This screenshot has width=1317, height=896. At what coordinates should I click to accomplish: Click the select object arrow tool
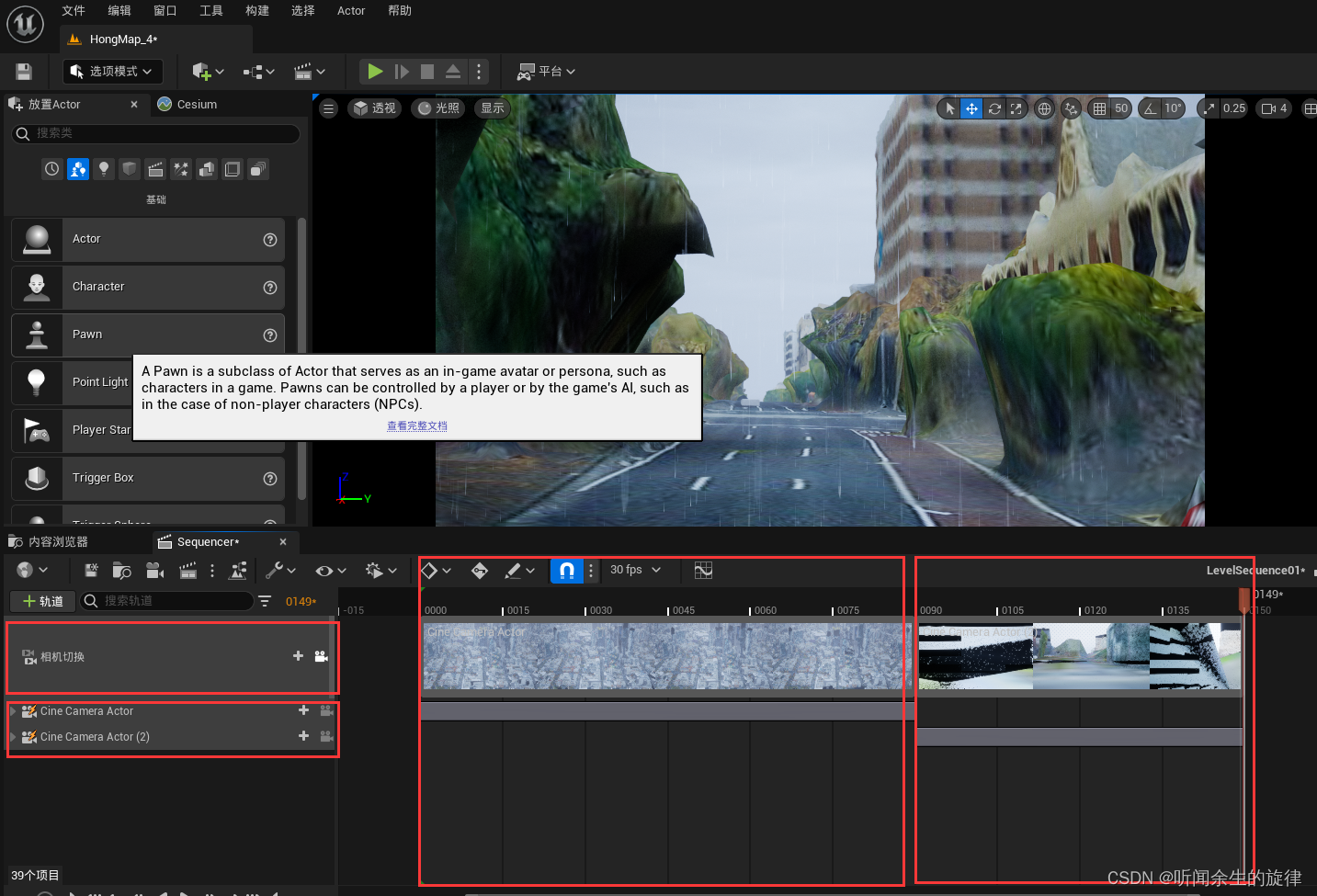click(x=949, y=108)
